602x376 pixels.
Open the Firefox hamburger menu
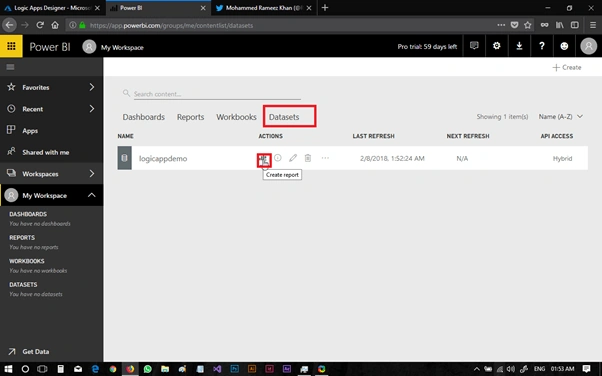pos(593,25)
